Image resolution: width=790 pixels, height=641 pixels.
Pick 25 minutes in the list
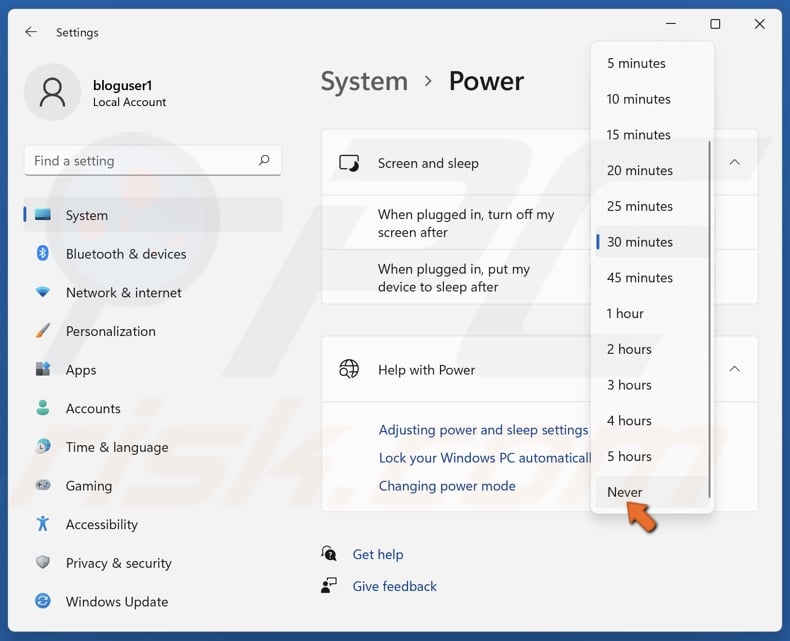(x=652, y=206)
